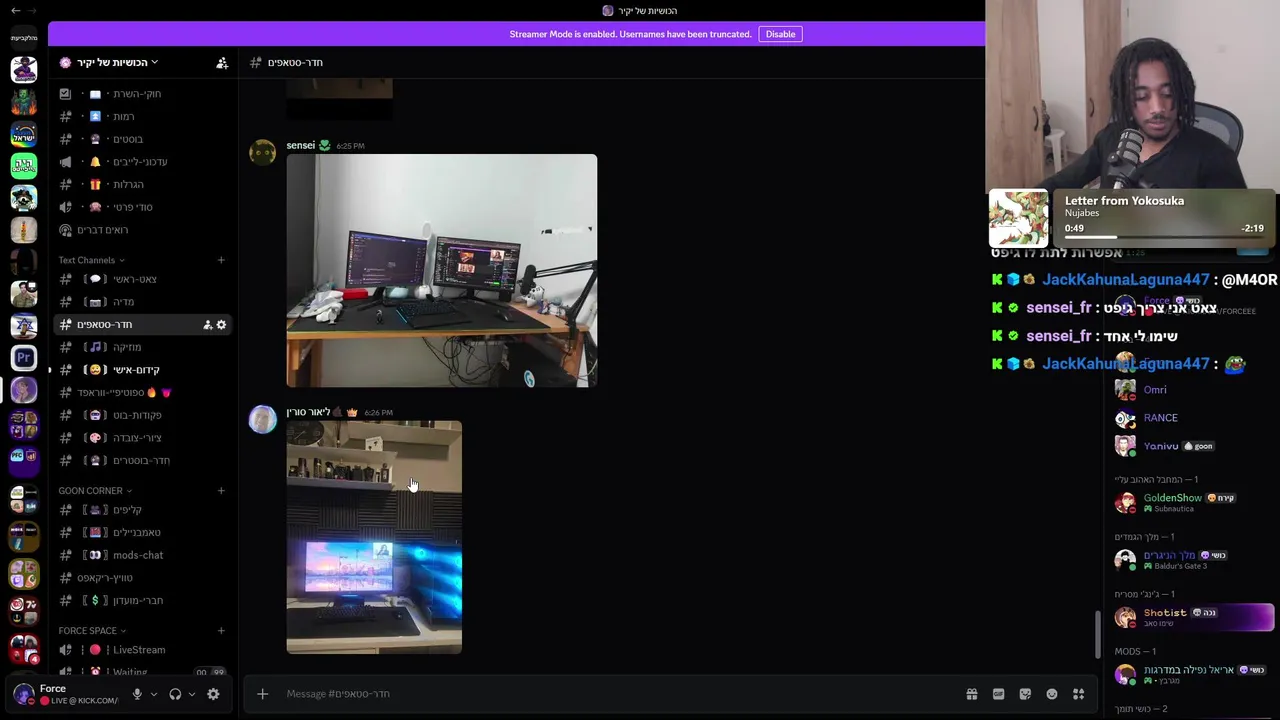Viewport: 1280px width, 720px height.
Task: Collapse the Text Channels category
Action: pyautogui.click(x=92, y=260)
